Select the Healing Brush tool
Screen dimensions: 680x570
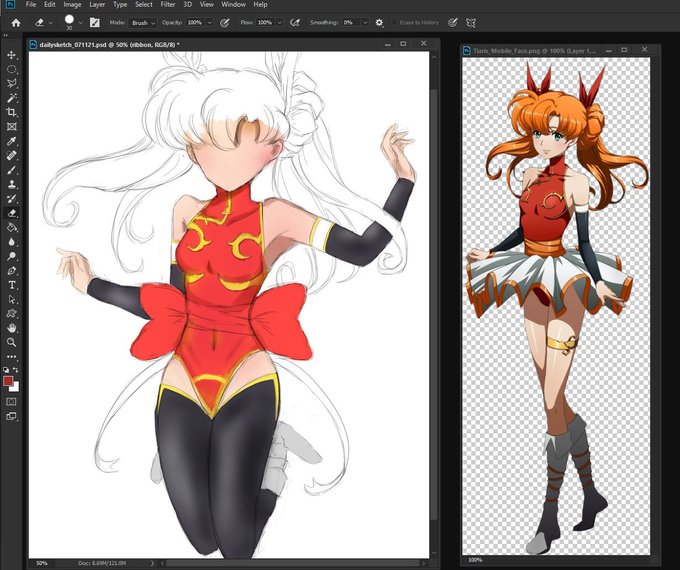pos(12,155)
